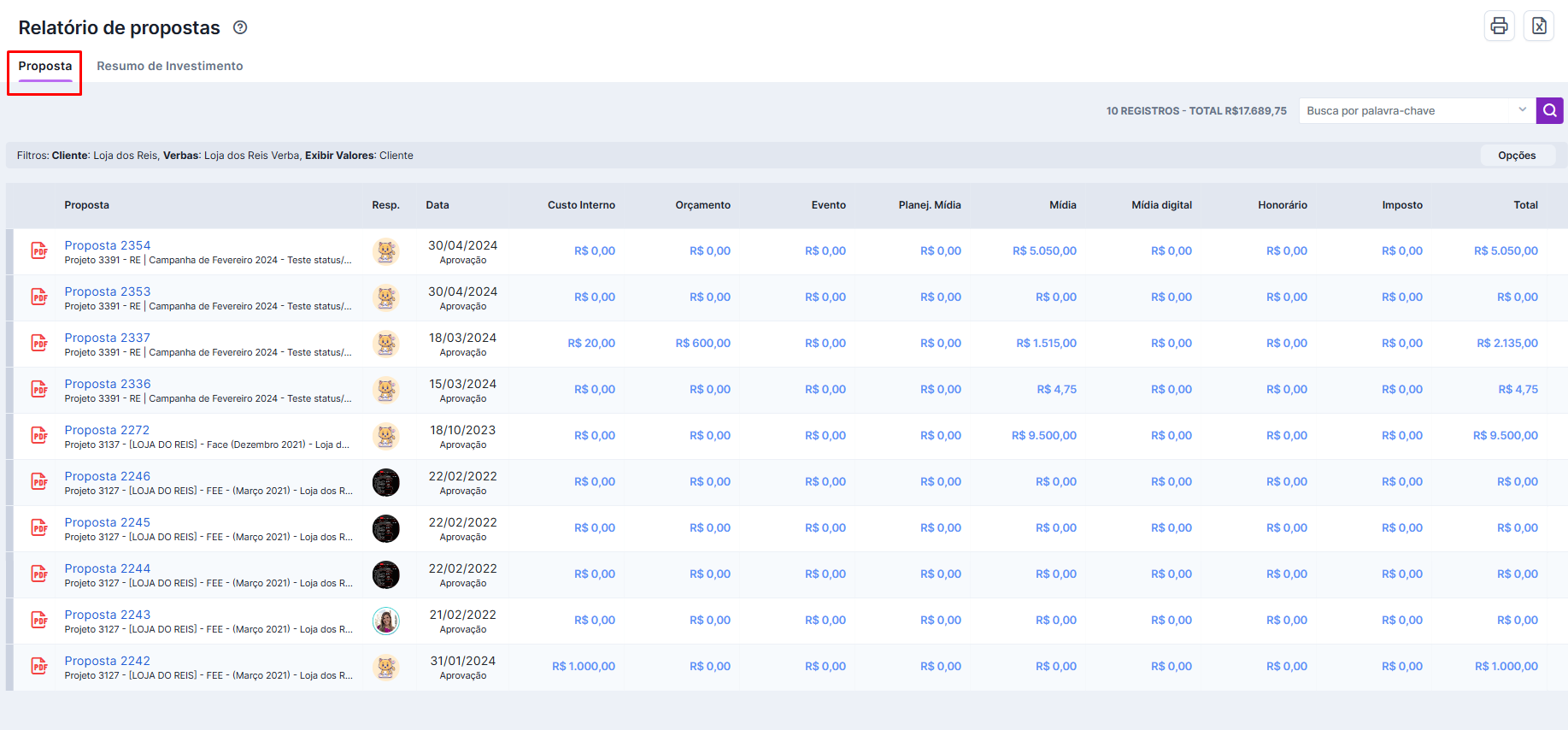The height and width of the screenshot is (730, 1568).
Task: Open PDF icon for Proposta 2337
Action: pyautogui.click(x=39, y=344)
